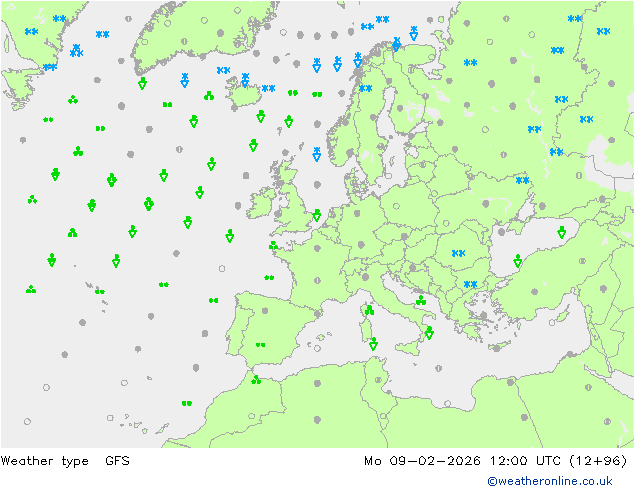Click the Weather type GFS title label
Screen dimensions: 634x490
coord(66,461)
